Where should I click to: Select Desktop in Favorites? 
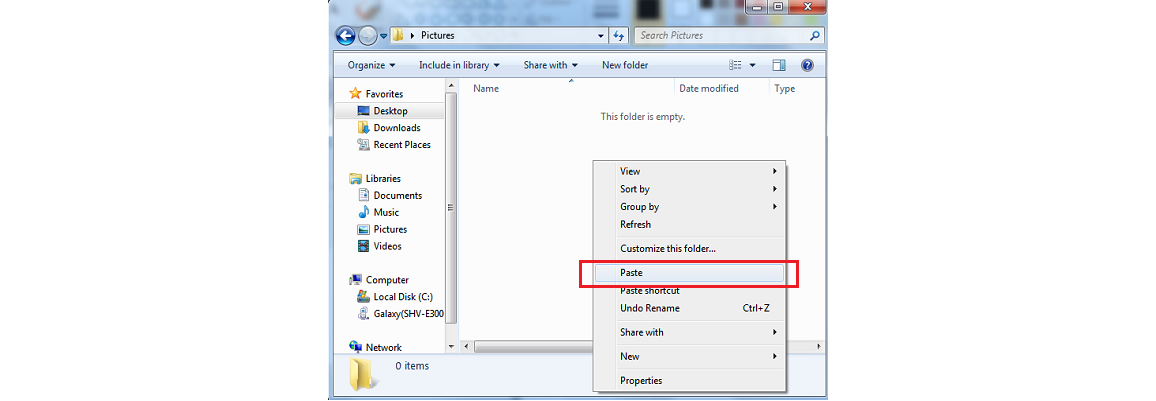[x=390, y=111]
